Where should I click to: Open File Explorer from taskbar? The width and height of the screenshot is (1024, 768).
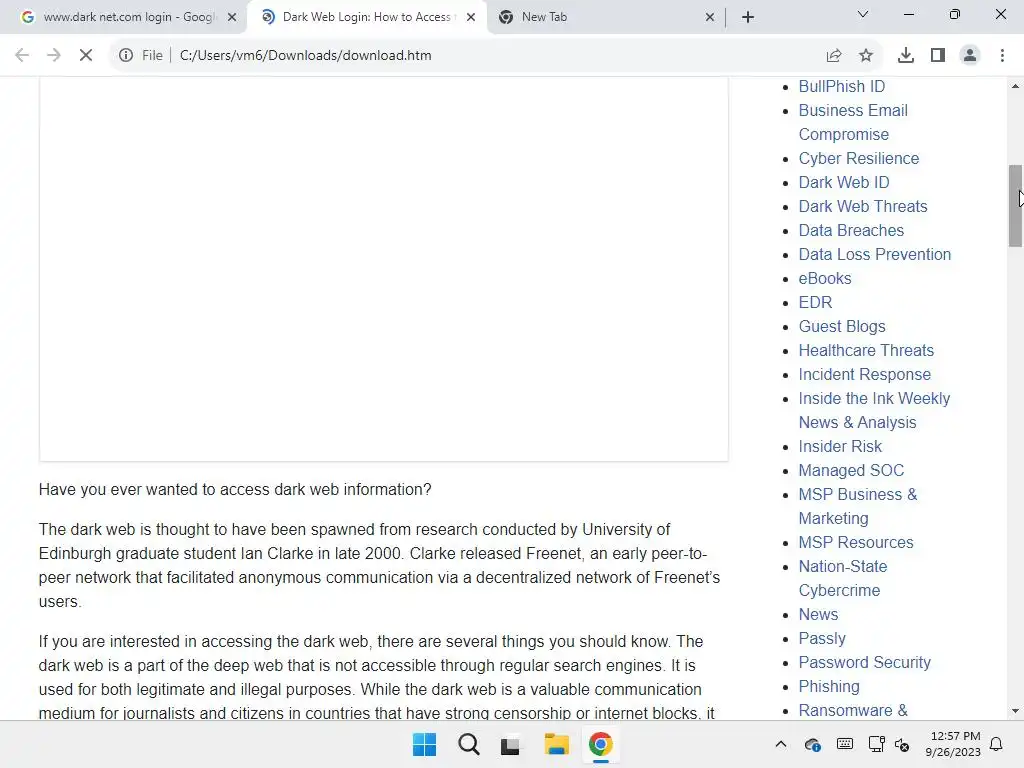(556, 744)
